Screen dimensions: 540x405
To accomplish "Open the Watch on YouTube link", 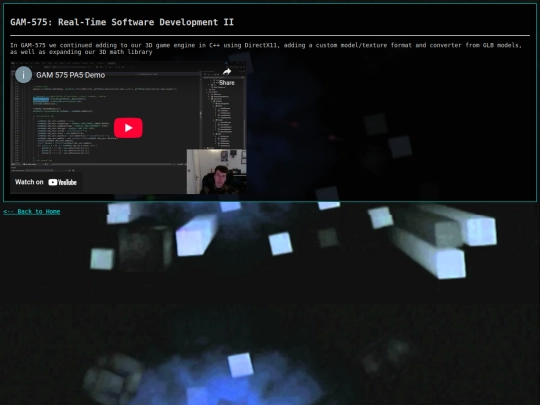I will point(46,182).
